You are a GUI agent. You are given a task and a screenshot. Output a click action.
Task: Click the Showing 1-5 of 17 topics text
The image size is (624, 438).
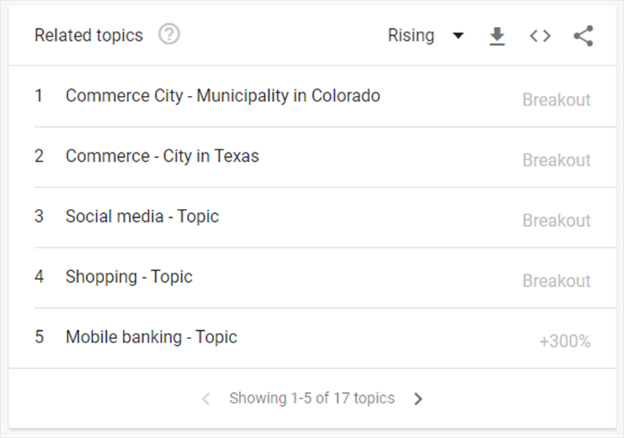click(312, 399)
